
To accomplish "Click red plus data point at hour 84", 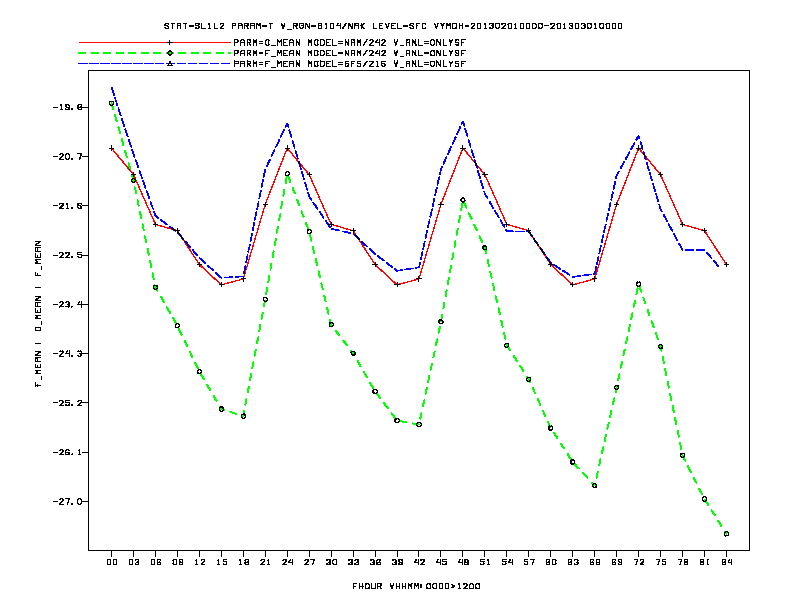I will click(x=726, y=265).
